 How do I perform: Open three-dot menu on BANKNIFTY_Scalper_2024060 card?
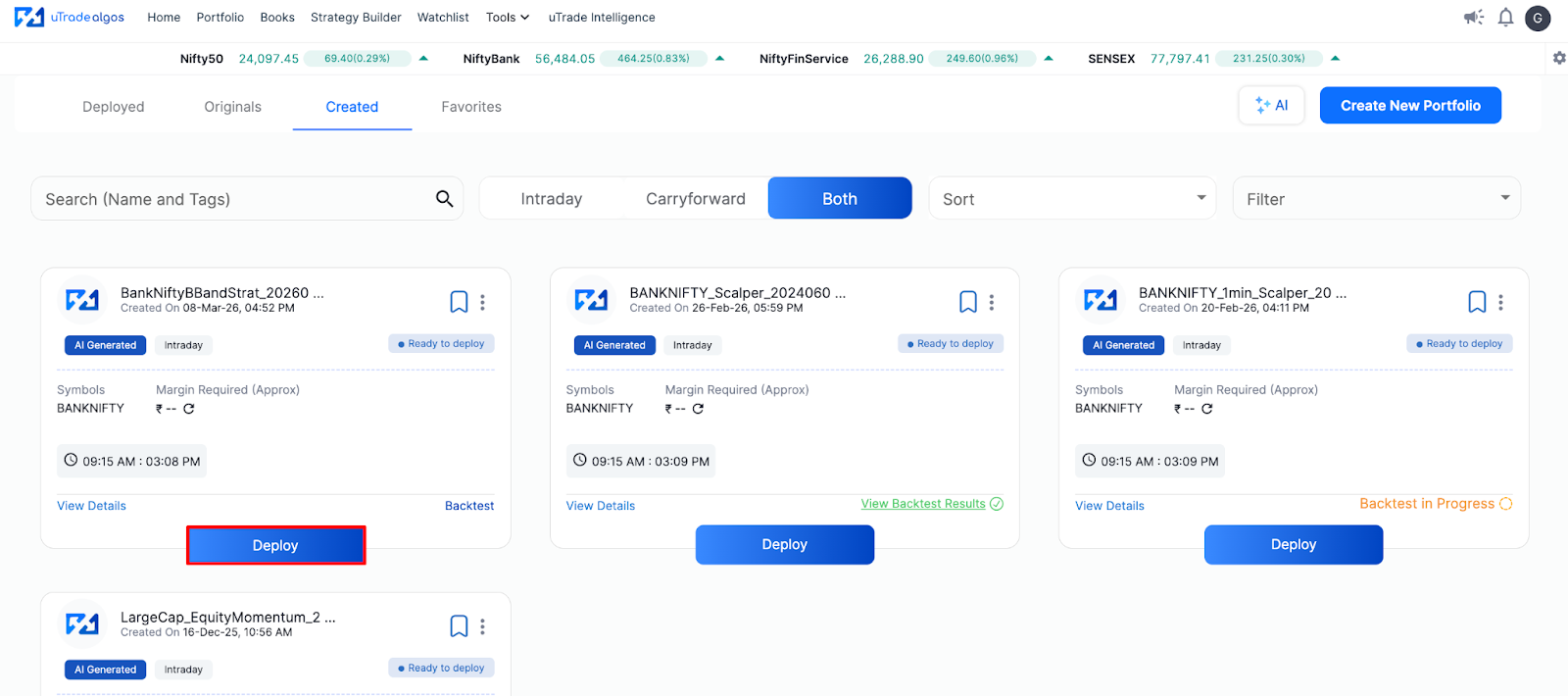coord(992,302)
